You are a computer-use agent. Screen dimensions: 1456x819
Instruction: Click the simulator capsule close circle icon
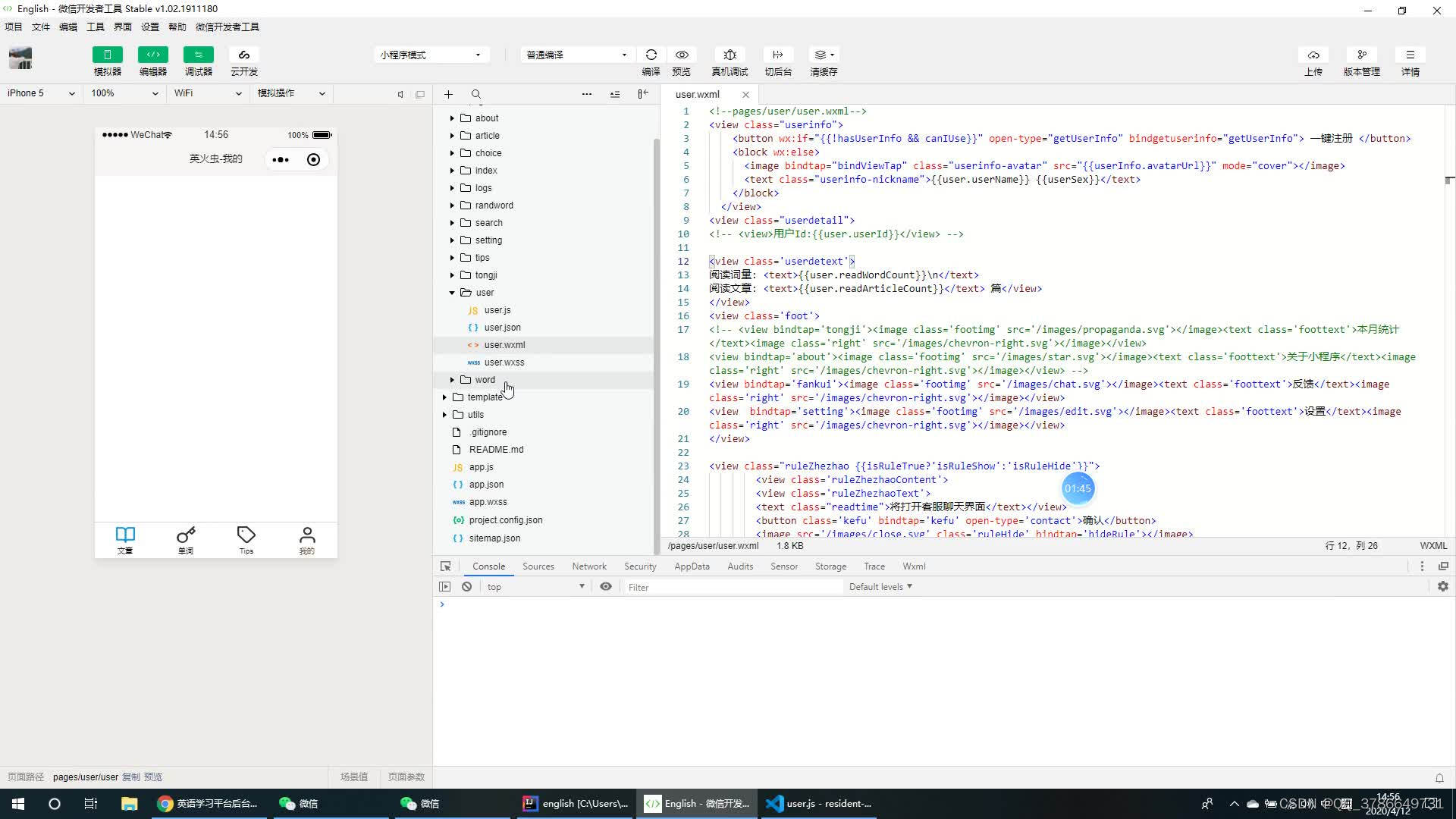click(x=313, y=160)
